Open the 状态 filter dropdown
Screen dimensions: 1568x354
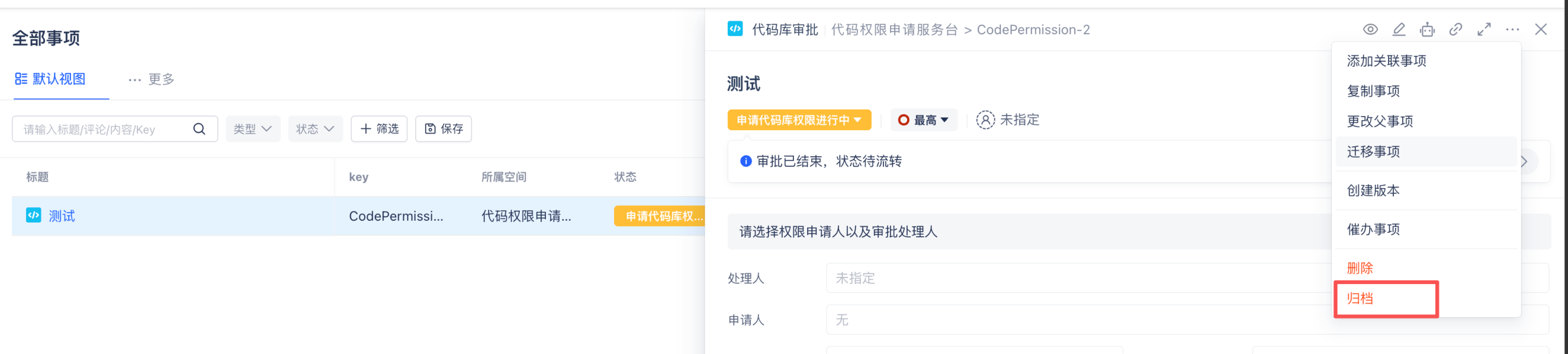[314, 129]
